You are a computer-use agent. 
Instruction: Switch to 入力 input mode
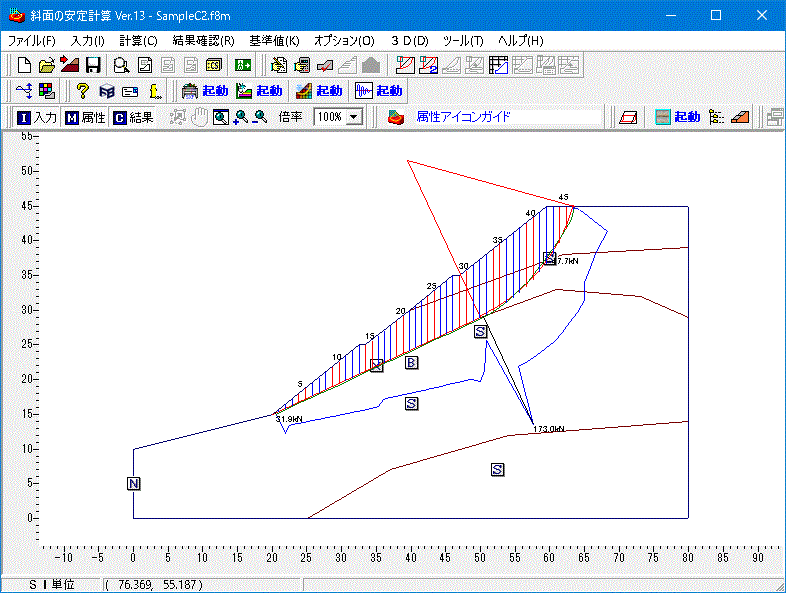(x=38, y=117)
